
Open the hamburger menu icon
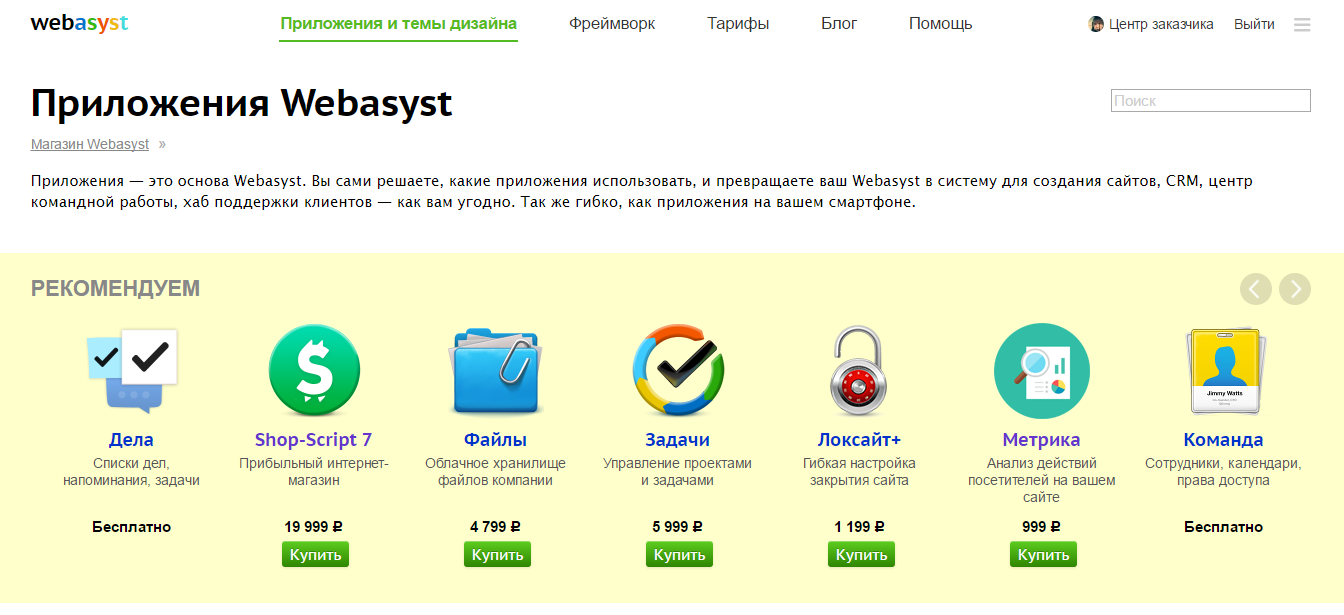coord(1302,25)
